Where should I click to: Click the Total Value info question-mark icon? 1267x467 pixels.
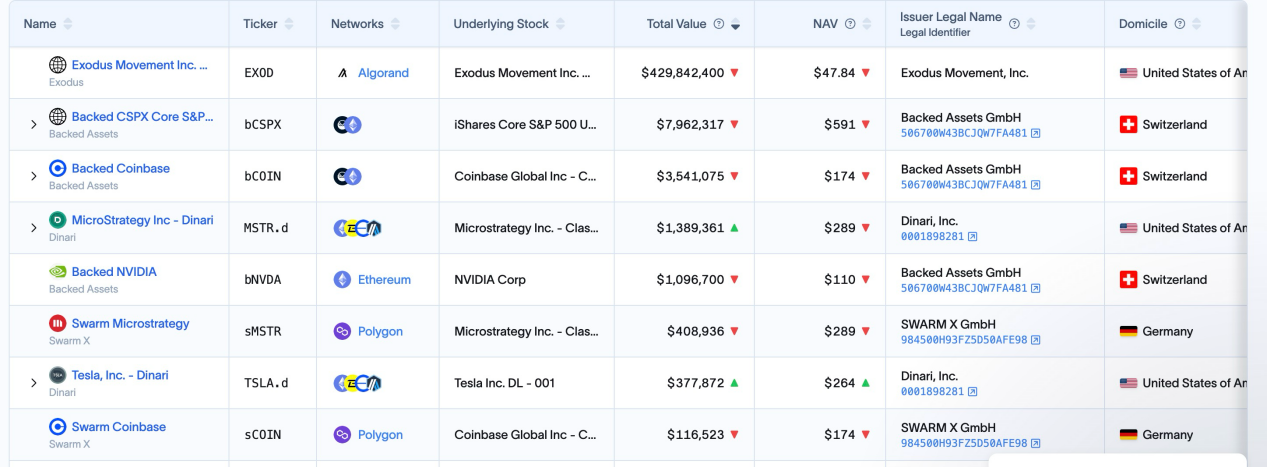(718, 24)
